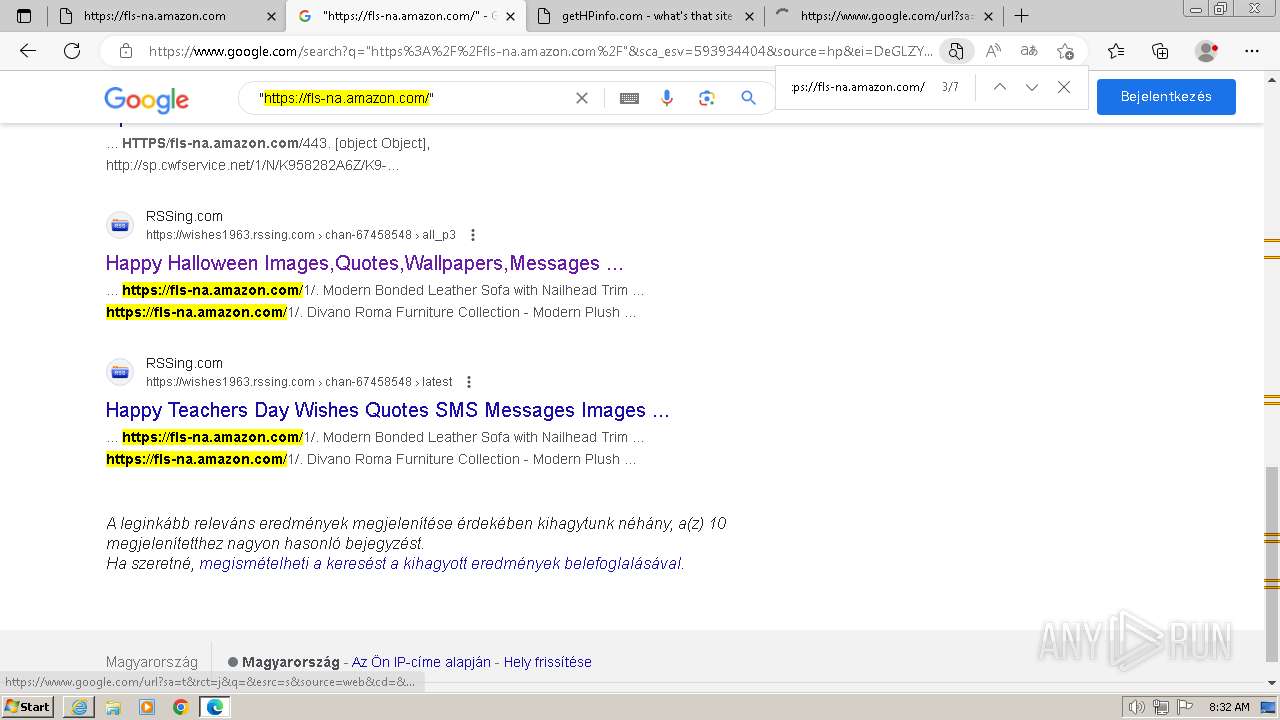The height and width of the screenshot is (720, 1280).
Task: Open the Windows Start menu
Action: (x=27, y=707)
